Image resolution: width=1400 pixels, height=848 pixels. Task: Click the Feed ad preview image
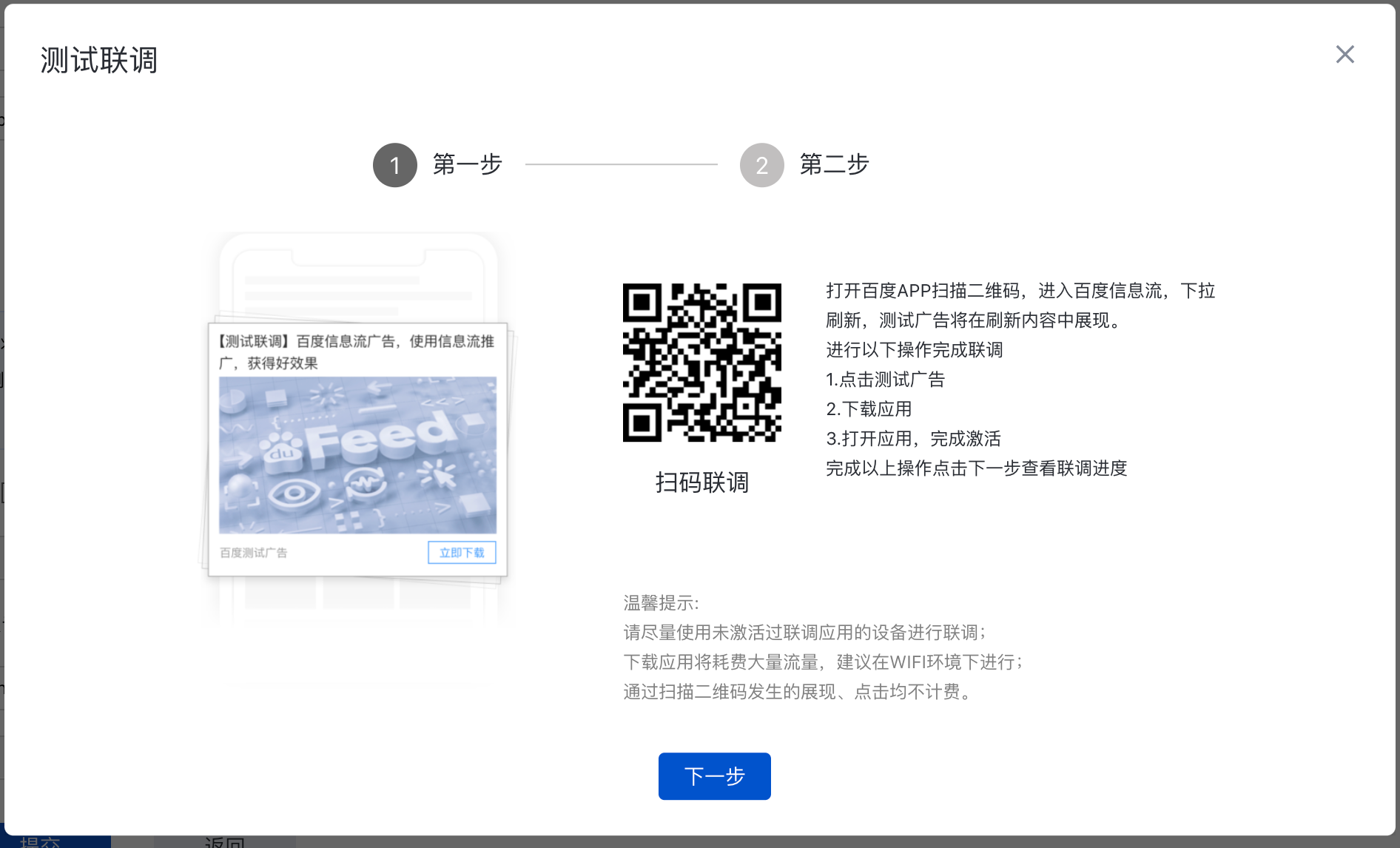point(357,455)
